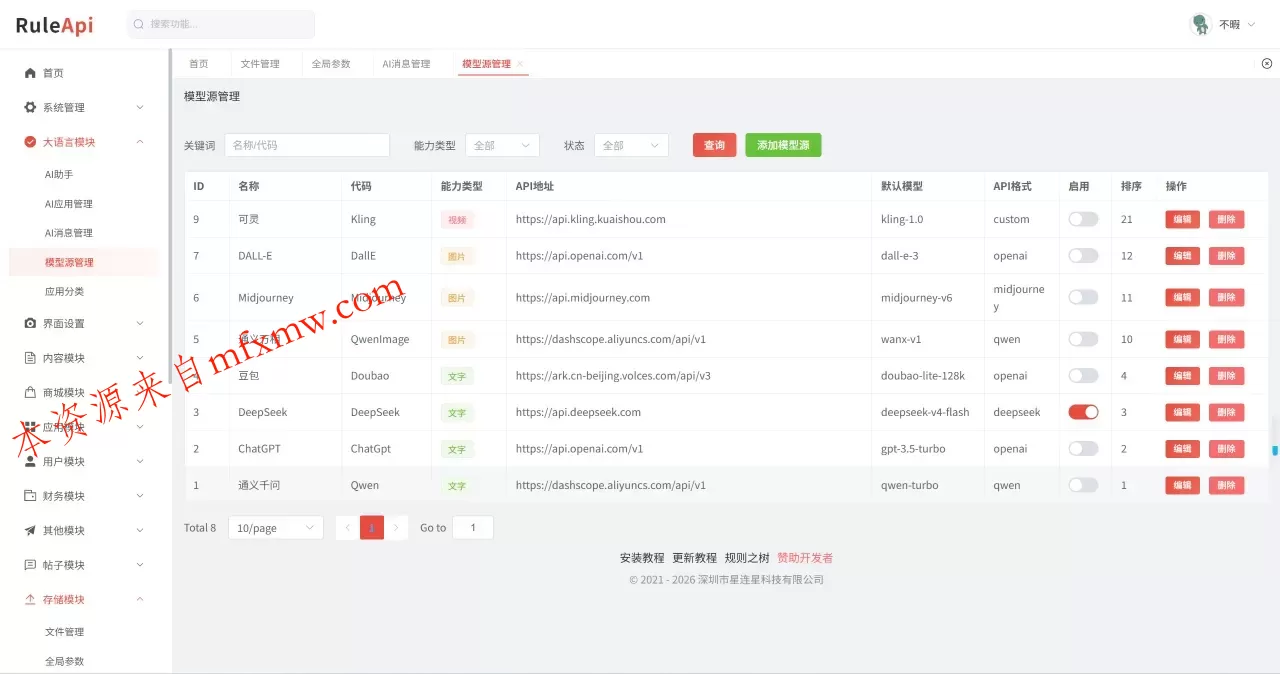Collapse the 大语言模块 menu chevron
Image resolution: width=1280 pixels, height=674 pixels.
[x=140, y=142]
